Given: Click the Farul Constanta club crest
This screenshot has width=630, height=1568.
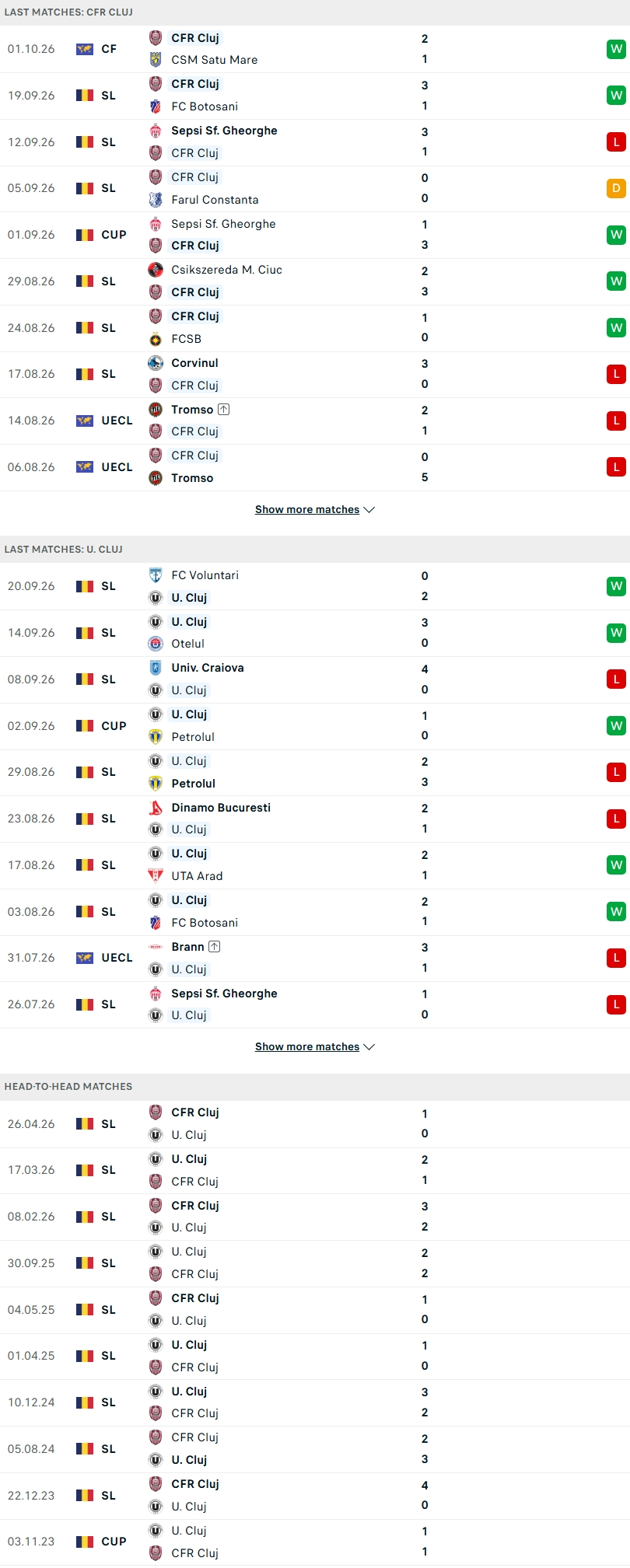Looking at the screenshot, I should (x=156, y=200).
